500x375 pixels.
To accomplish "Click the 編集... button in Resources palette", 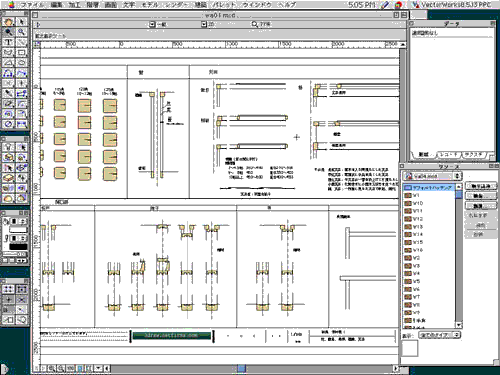I will [x=480, y=196].
